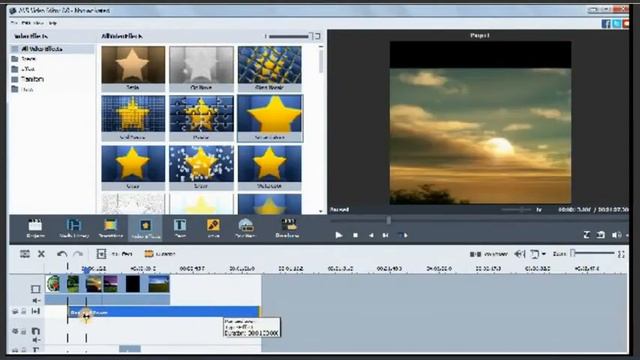Select the blue video effect bar on timeline
The width and height of the screenshot is (640, 360).
[x=163, y=312]
